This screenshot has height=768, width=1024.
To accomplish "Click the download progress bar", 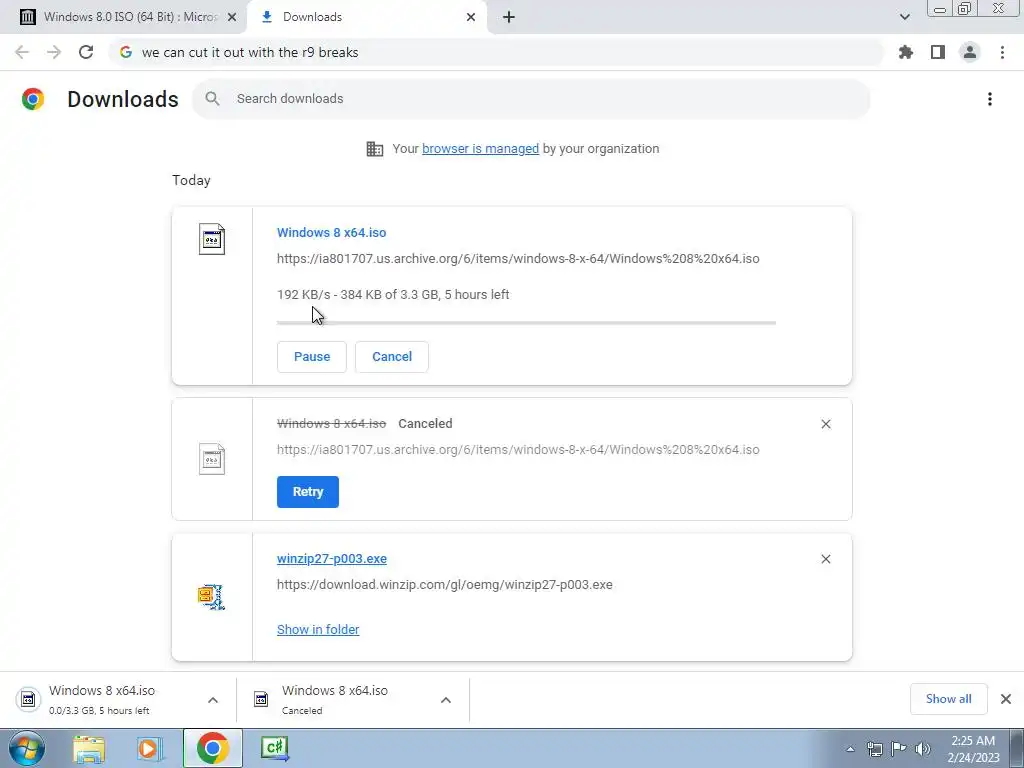I will tap(526, 323).
